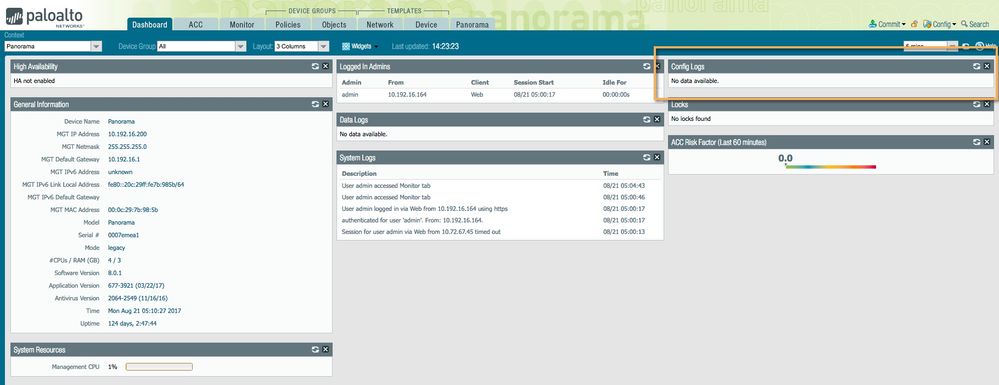Expand the Device Group dropdown
Screen dimensions: 999x385
(x=201, y=47)
